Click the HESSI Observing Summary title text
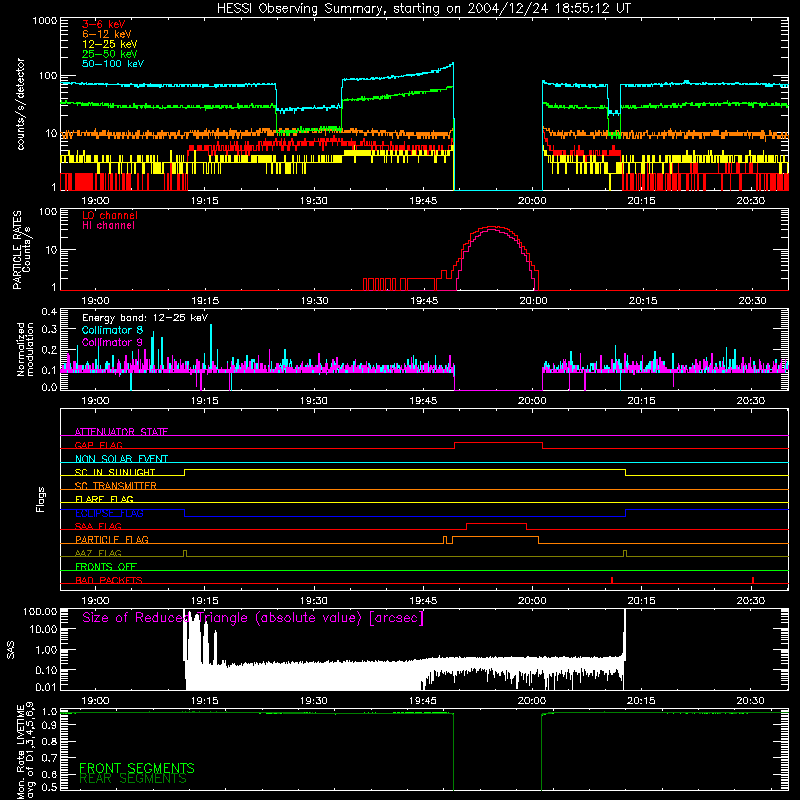Viewport: 800px width, 800px height. click(x=423, y=9)
